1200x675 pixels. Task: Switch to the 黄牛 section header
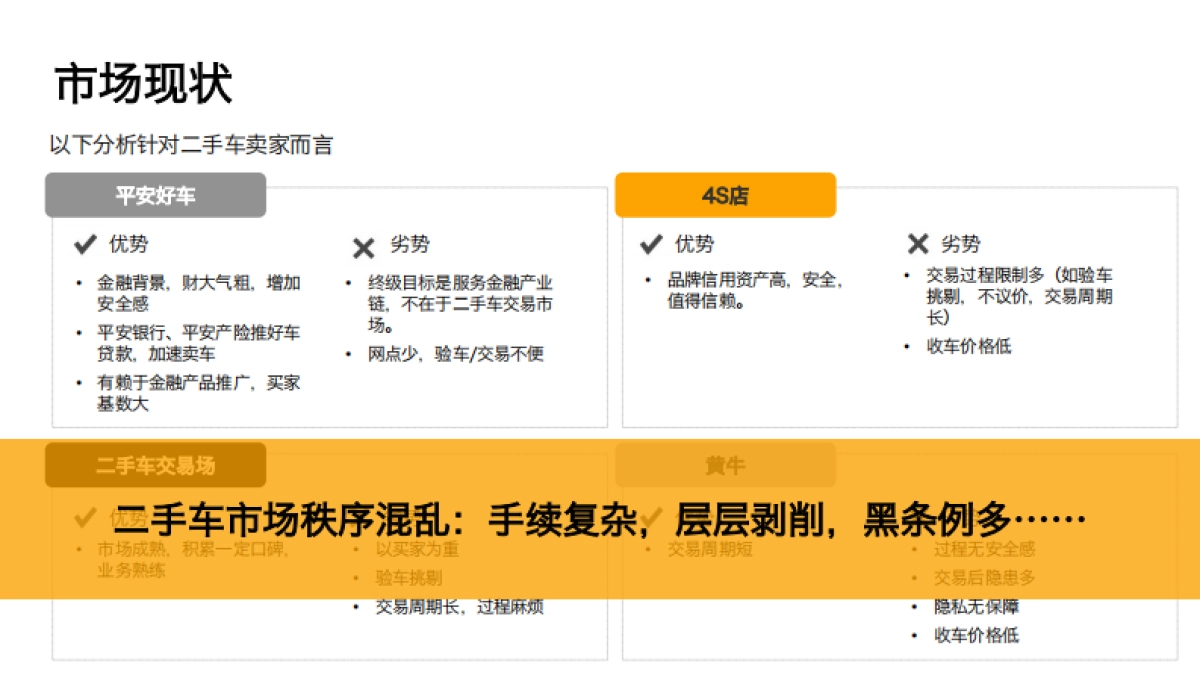[725, 465]
